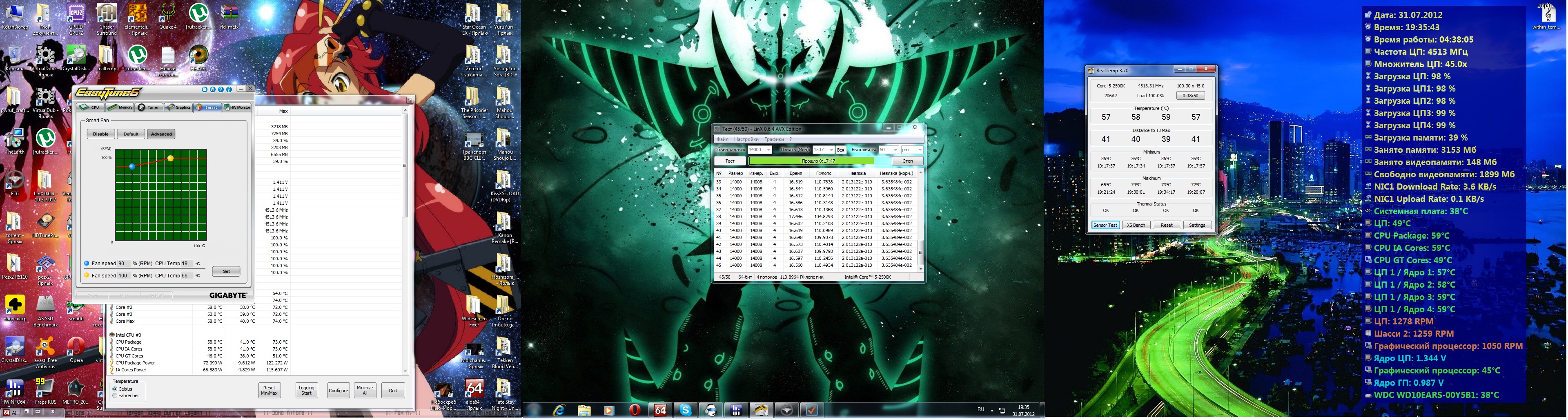Open the VirtualDub2 shortcut icon
This screenshot has width=1568, height=420.
[45, 61]
